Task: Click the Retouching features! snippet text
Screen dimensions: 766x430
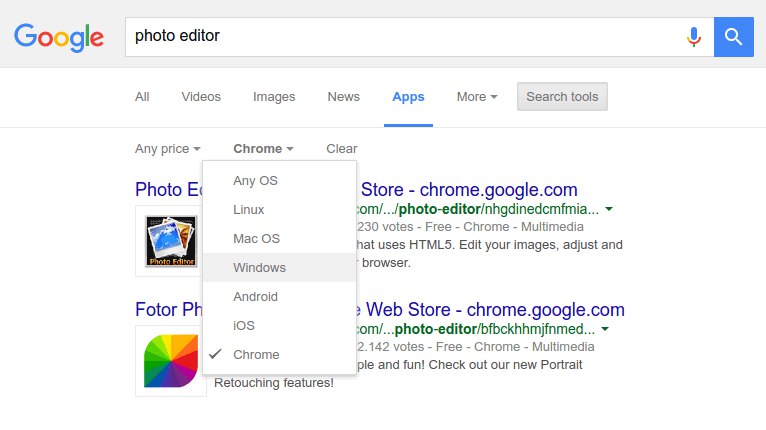Action: coord(274,383)
